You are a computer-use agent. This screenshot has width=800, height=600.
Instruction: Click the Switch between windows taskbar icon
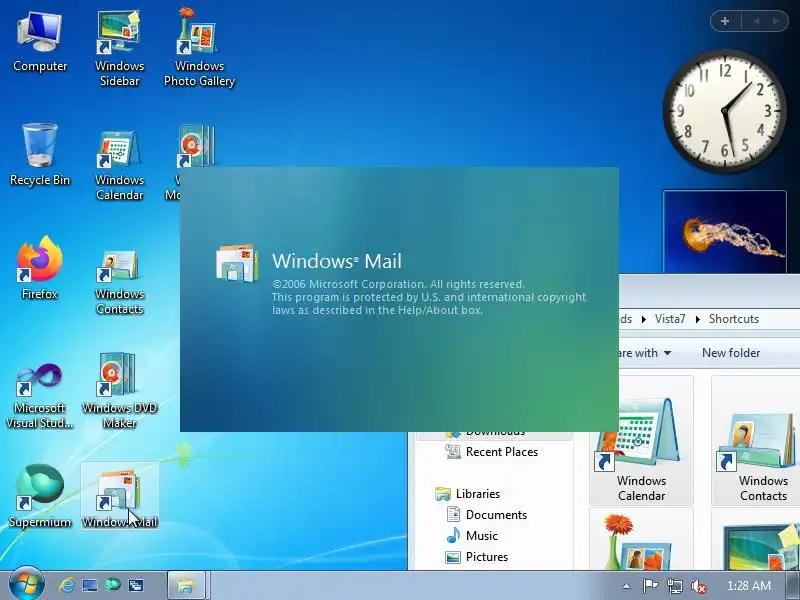click(136, 585)
